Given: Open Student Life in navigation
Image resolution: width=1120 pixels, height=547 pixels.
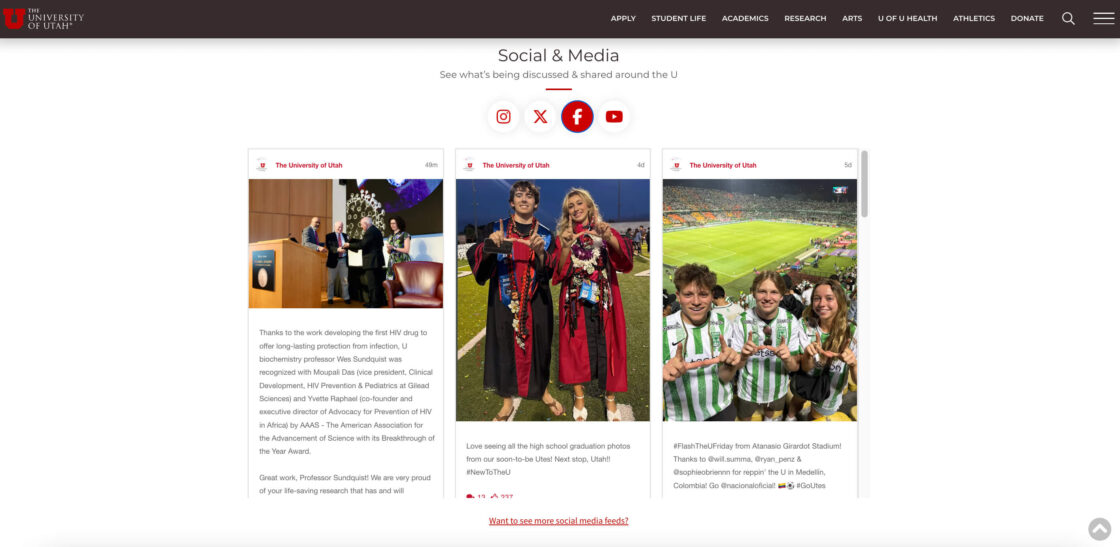Looking at the screenshot, I should click(679, 19).
